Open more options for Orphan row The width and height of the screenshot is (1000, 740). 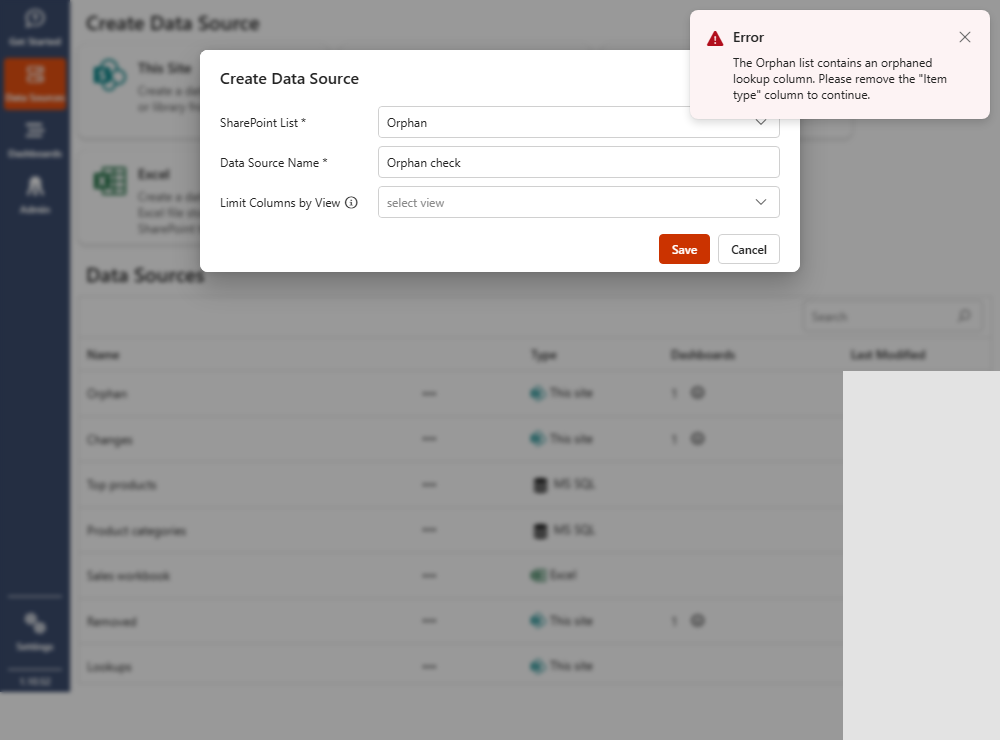pos(429,394)
